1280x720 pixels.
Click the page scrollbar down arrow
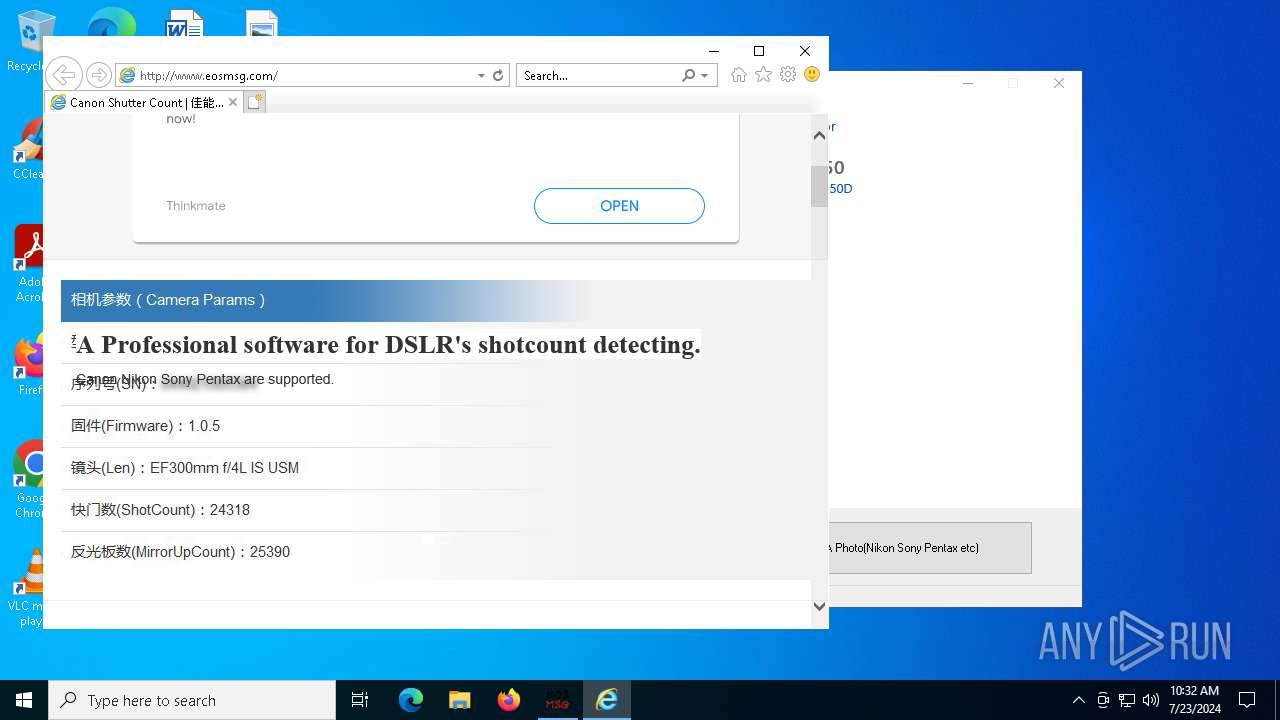tap(819, 606)
